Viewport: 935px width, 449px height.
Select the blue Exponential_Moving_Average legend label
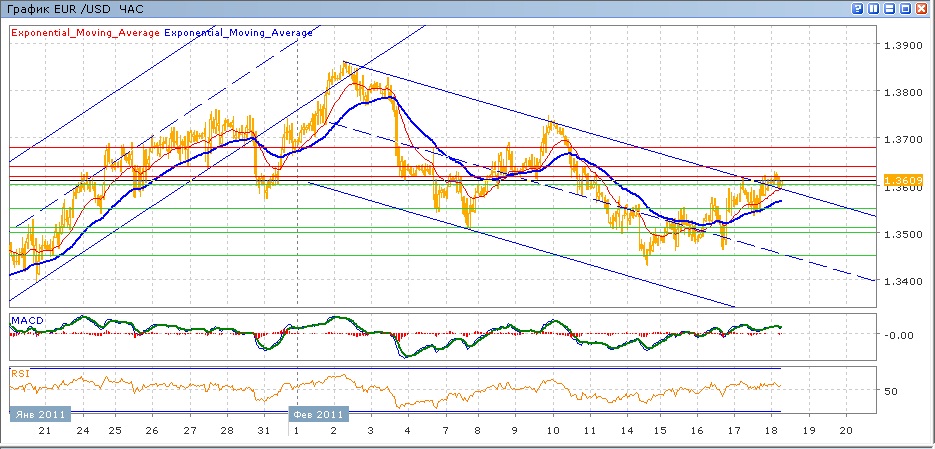(238, 33)
